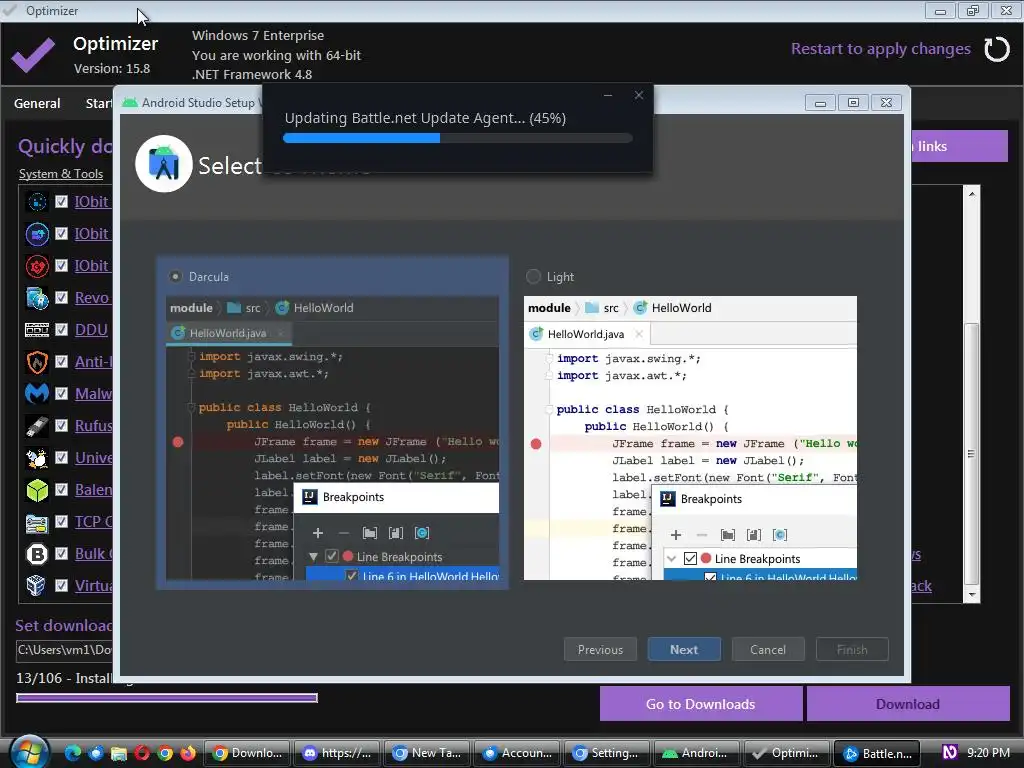Screen dimensions: 1024x768
Task: Uncheck the Virtual checkbox
Action: (61, 585)
